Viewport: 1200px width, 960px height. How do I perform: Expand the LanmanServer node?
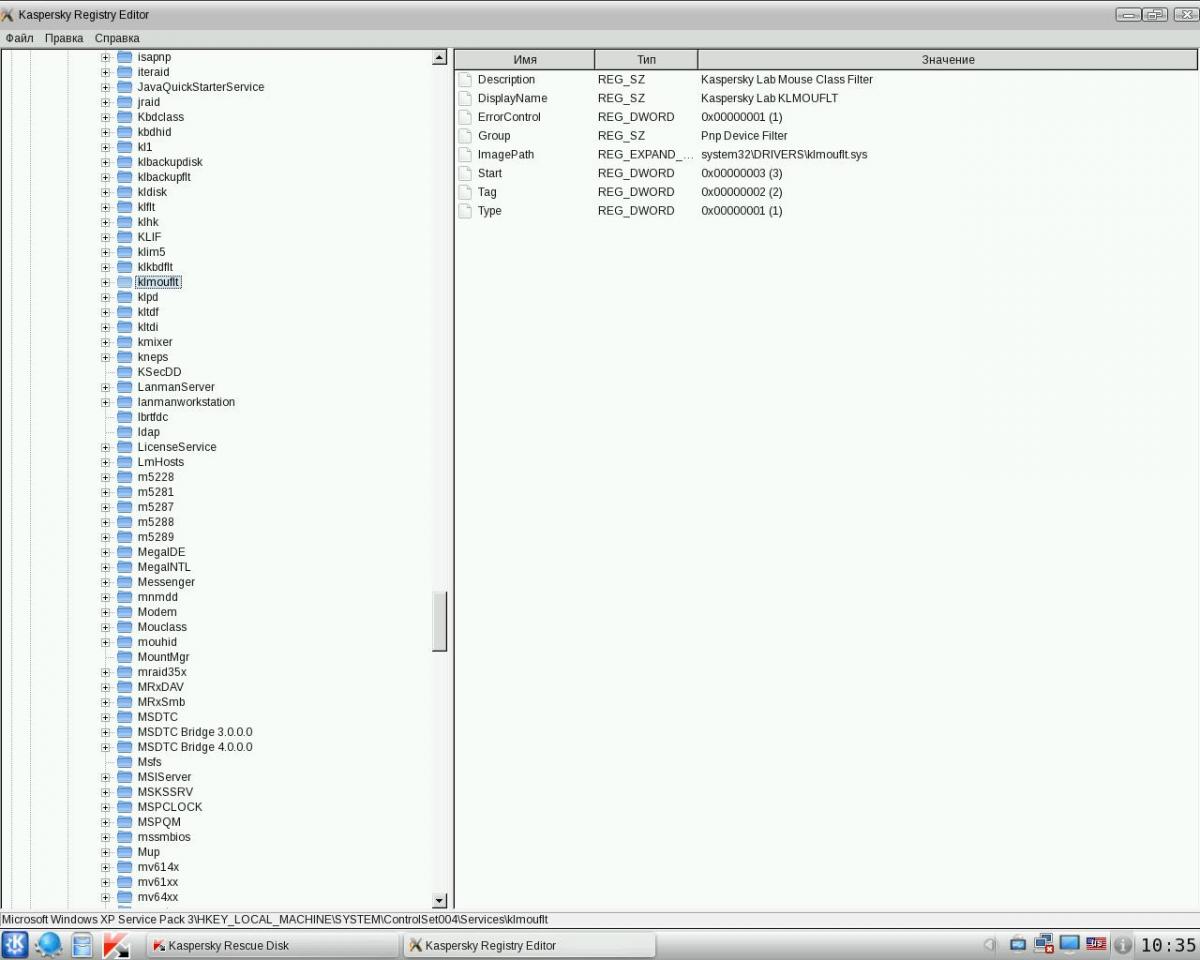pyautogui.click(x=105, y=387)
